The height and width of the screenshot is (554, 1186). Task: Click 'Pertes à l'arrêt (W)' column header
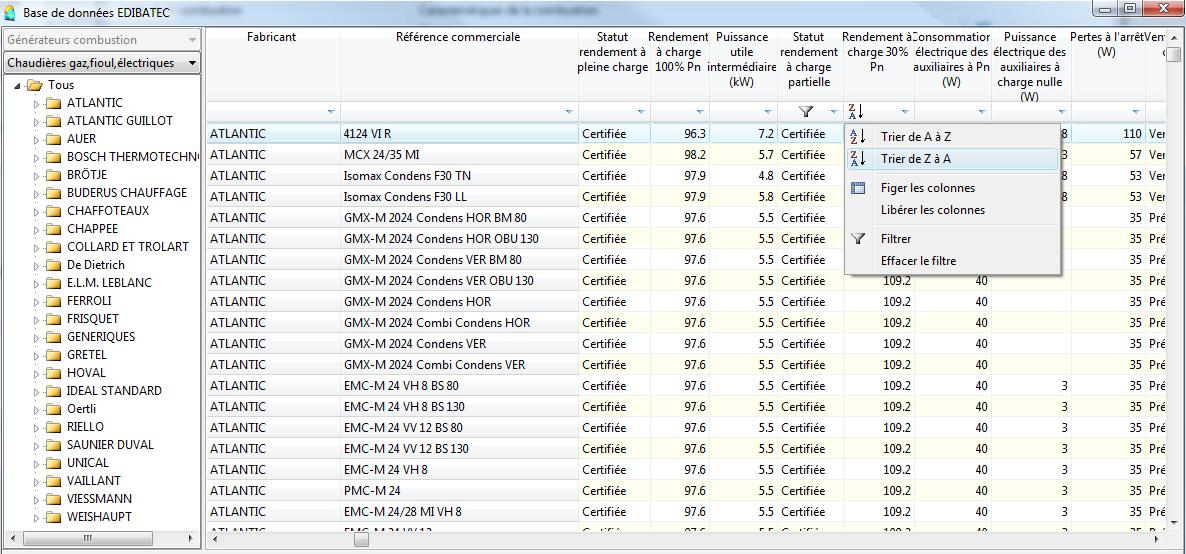click(x=1107, y=66)
